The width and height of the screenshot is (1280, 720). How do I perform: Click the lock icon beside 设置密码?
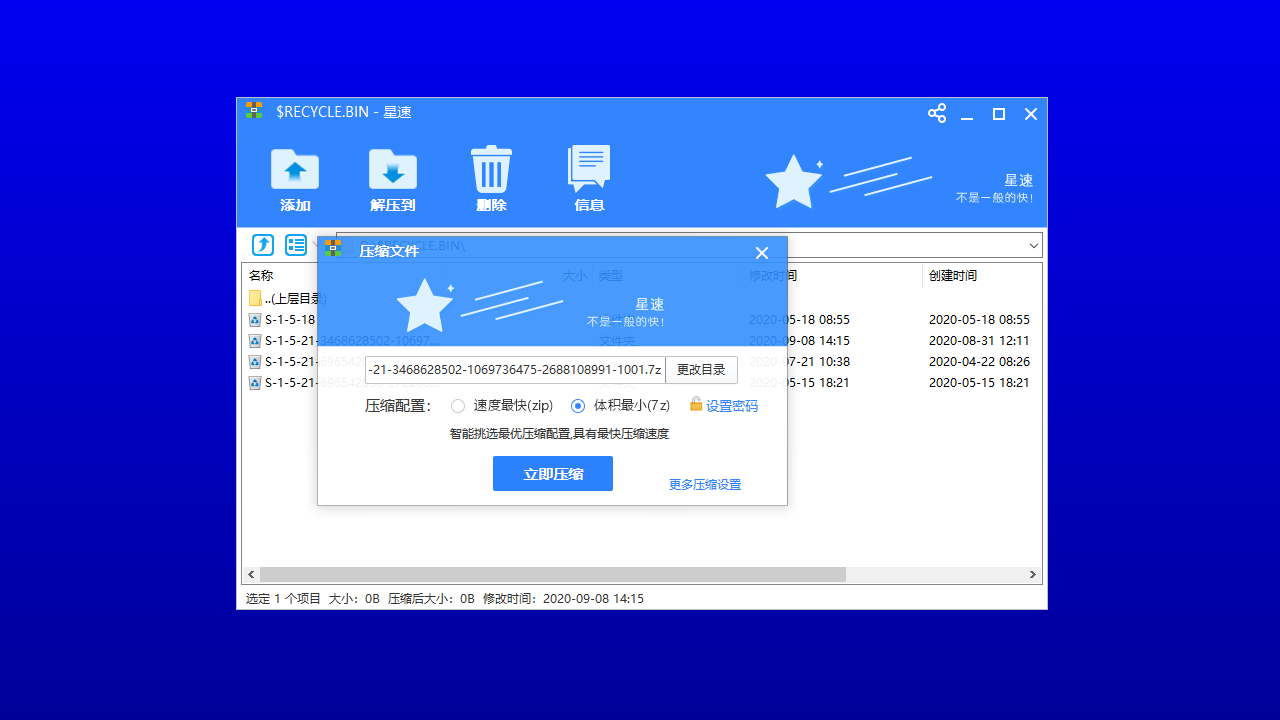click(x=696, y=405)
